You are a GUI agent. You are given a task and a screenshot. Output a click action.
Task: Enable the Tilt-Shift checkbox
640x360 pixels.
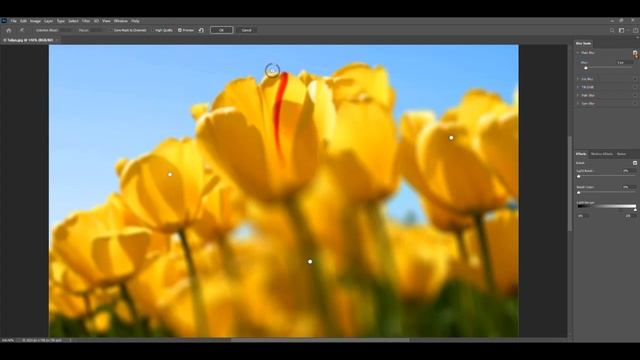635,87
